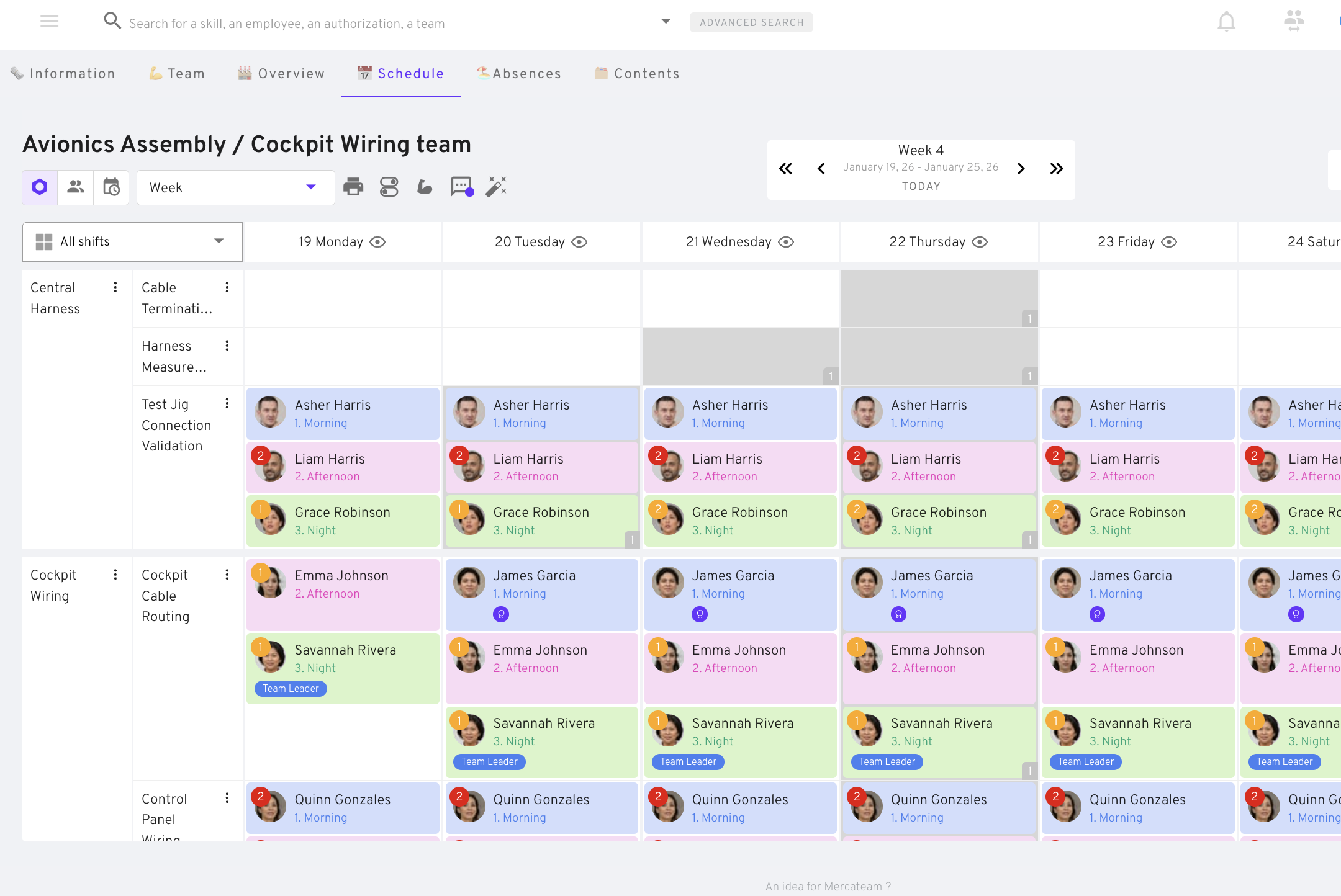Viewport: 1341px width, 896px height.
Task: Click the comments speech bubble icon
Action: pyautogui.click(x=462, y=187)
